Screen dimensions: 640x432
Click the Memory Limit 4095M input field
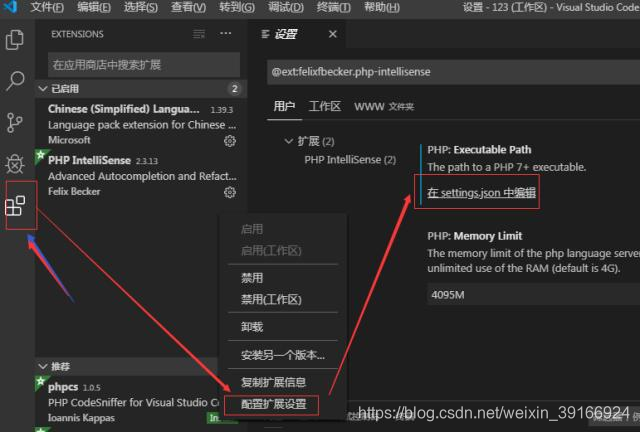pyautogui.click(x=533, y=295)
